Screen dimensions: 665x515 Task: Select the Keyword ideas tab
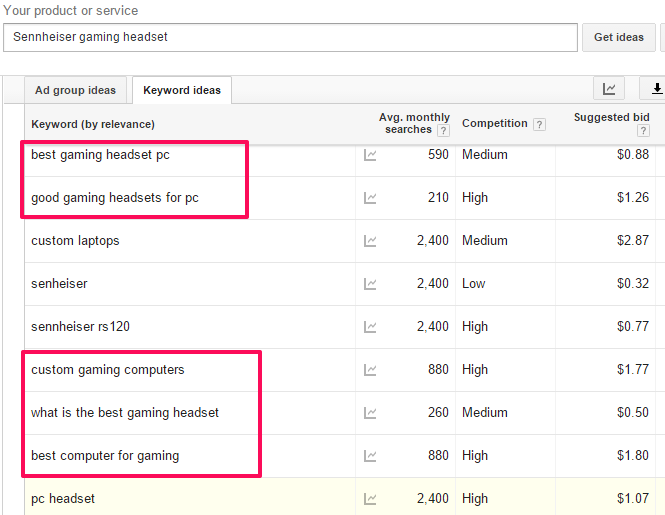coord(182,90)
